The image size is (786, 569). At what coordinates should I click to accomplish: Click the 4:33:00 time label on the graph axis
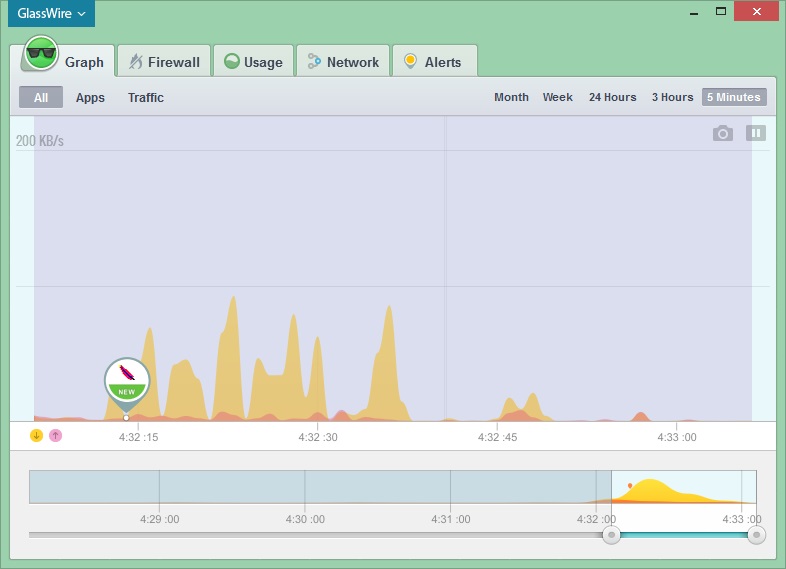coord(677,437)
